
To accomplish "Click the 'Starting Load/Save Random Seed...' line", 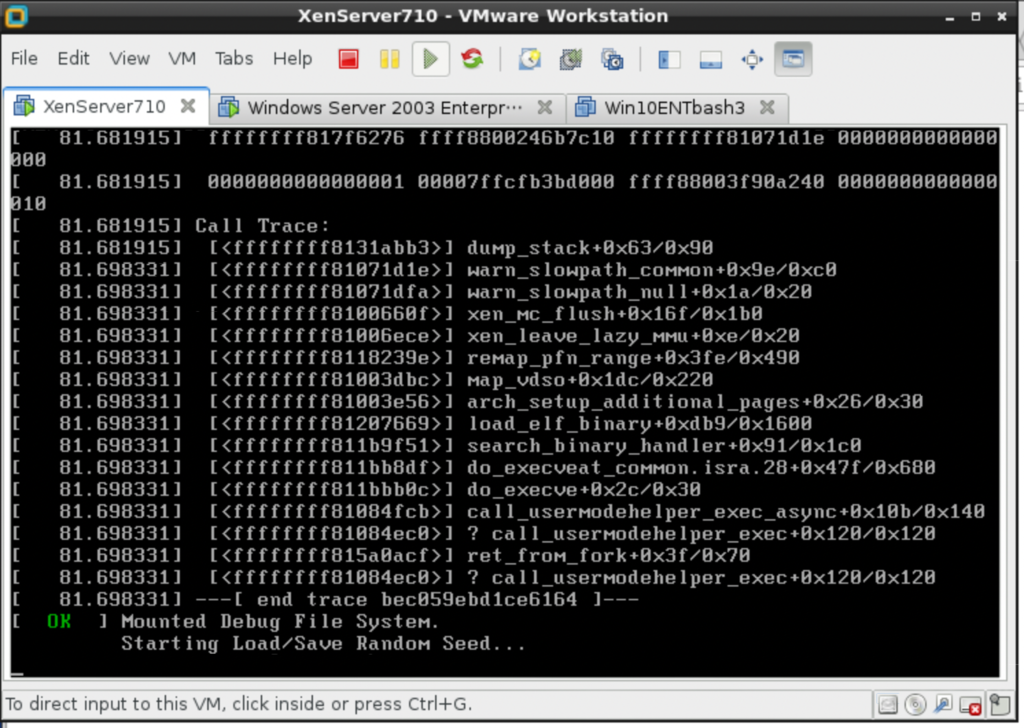I will (x=323, y=644).
